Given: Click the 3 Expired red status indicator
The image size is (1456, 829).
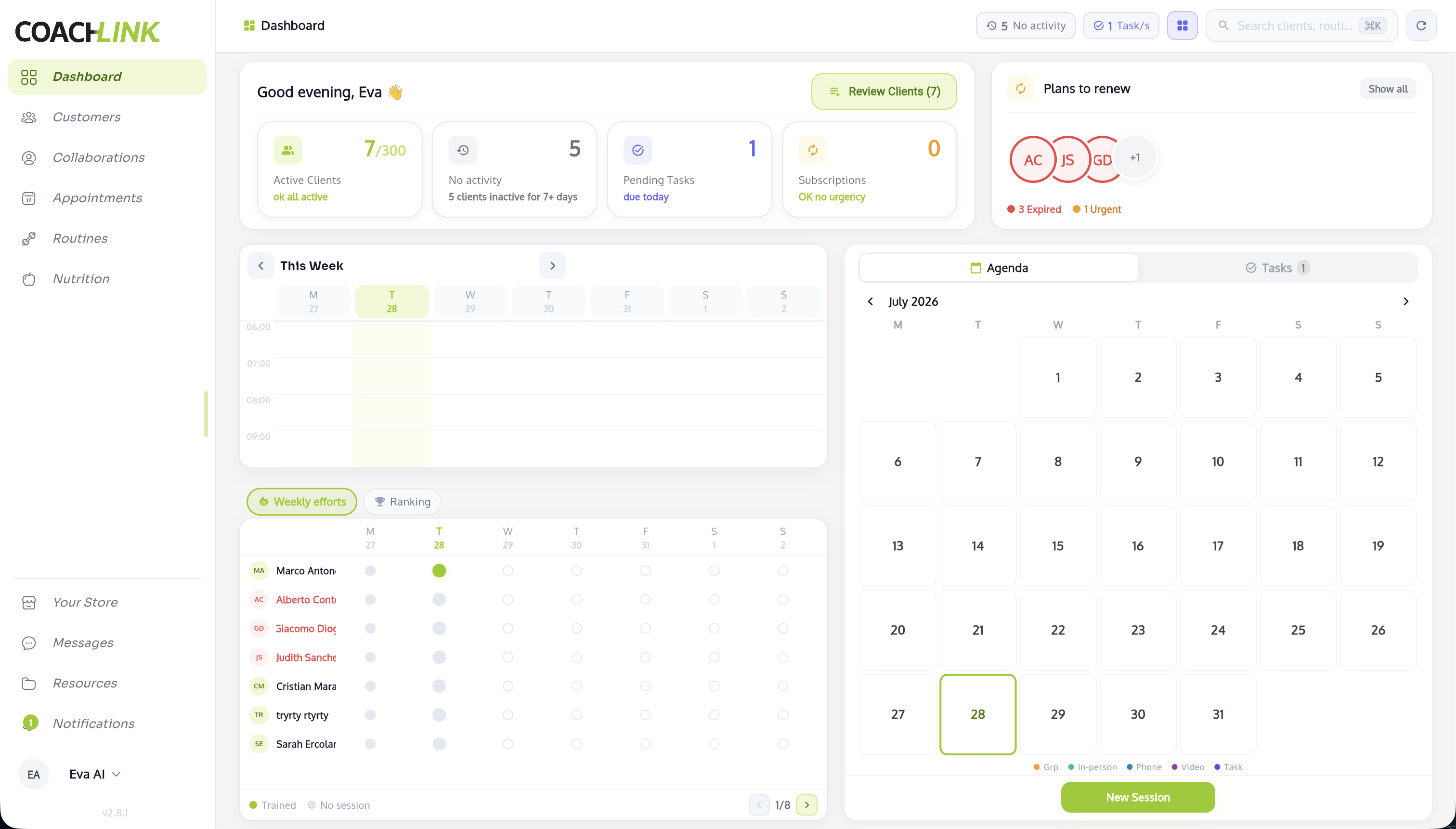Looking at the screenshot, I should 1034,209.
